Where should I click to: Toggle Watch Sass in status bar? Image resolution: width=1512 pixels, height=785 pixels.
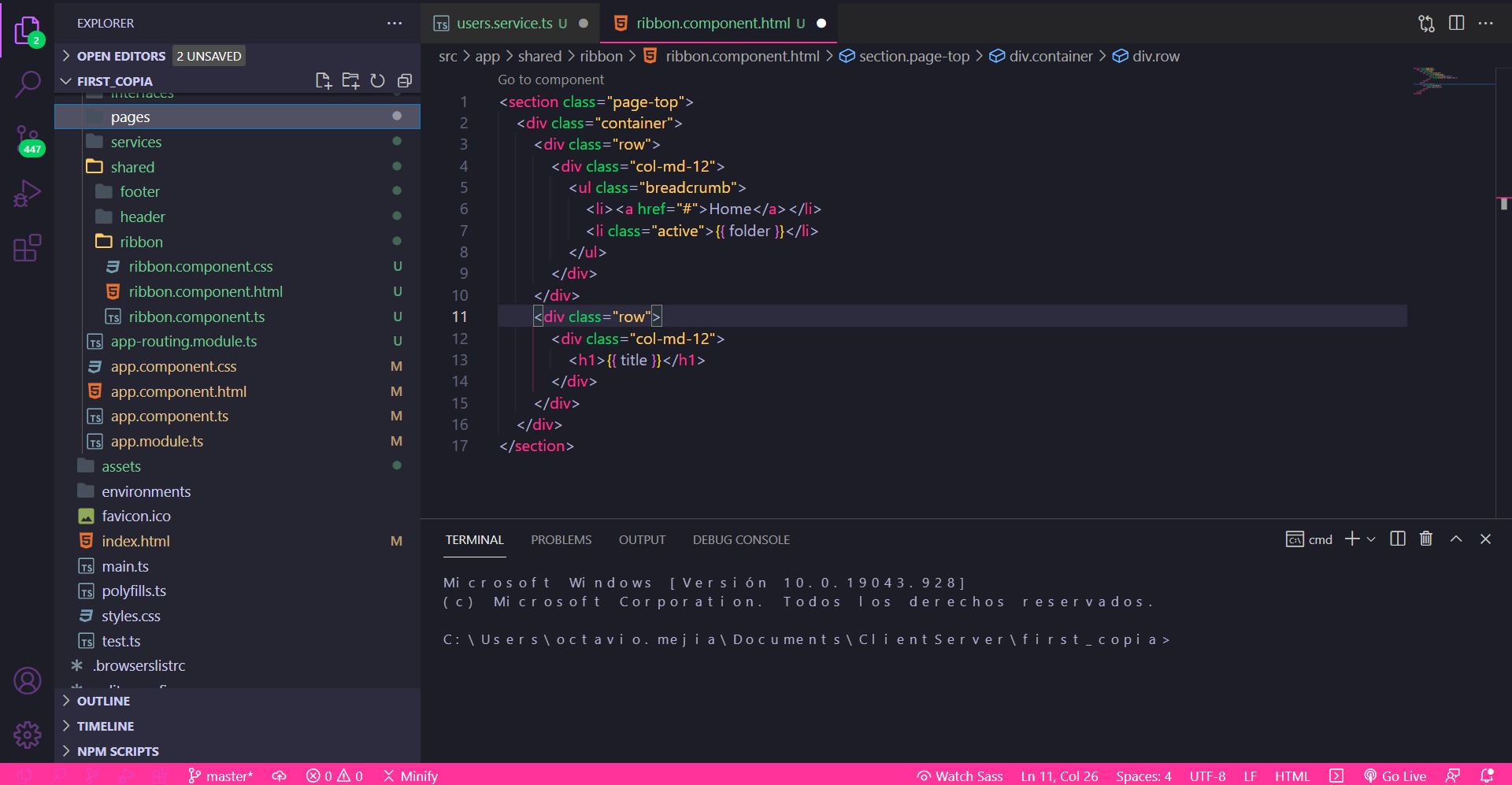point(960,776)
